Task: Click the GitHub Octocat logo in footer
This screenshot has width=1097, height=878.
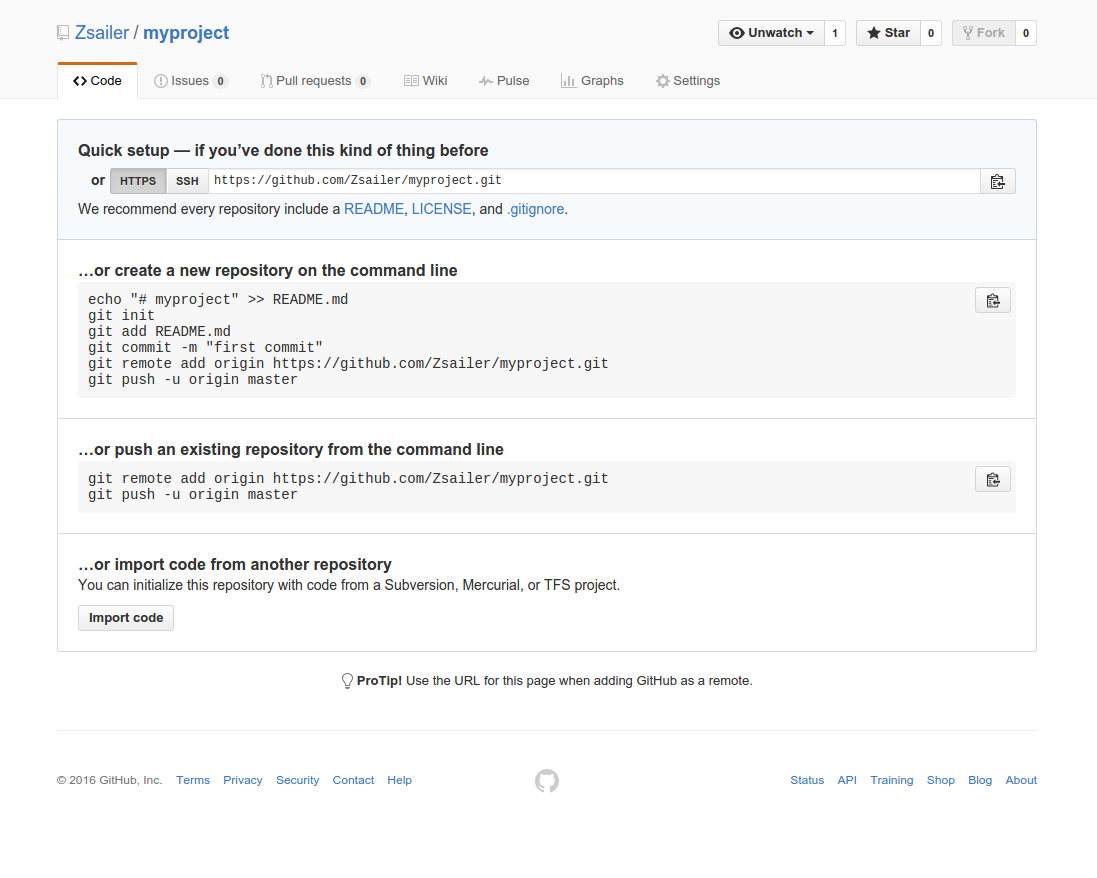Action: pos(547,780)
